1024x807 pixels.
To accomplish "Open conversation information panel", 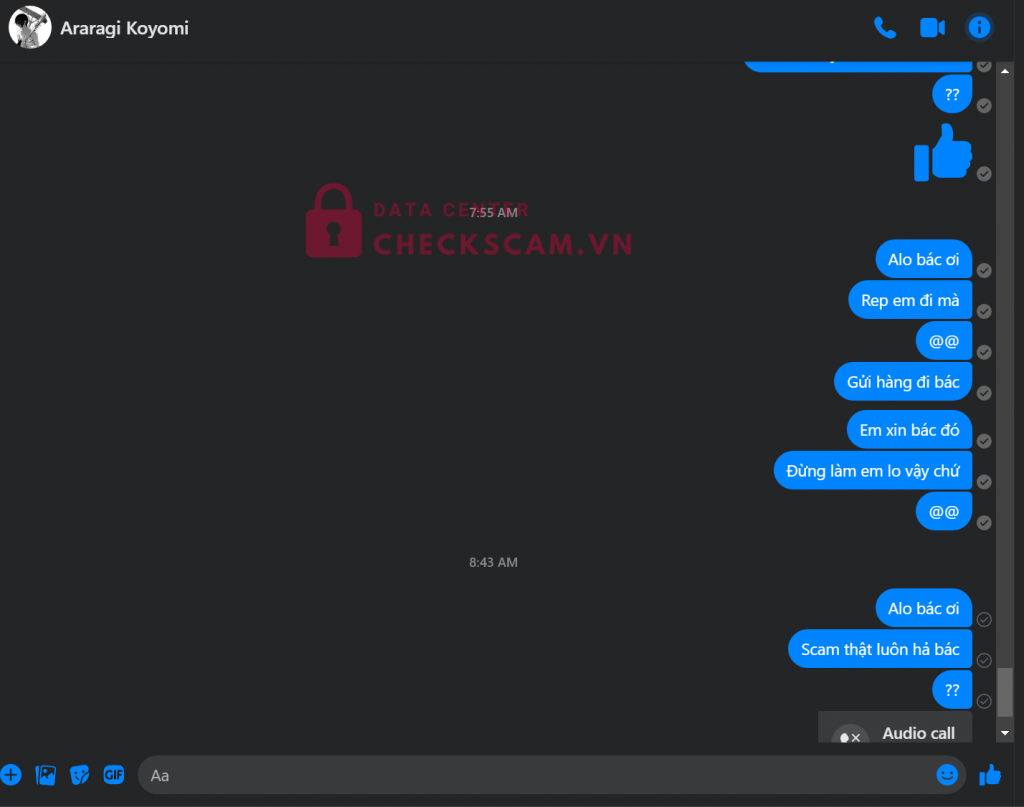I will (x=979, y=27).
